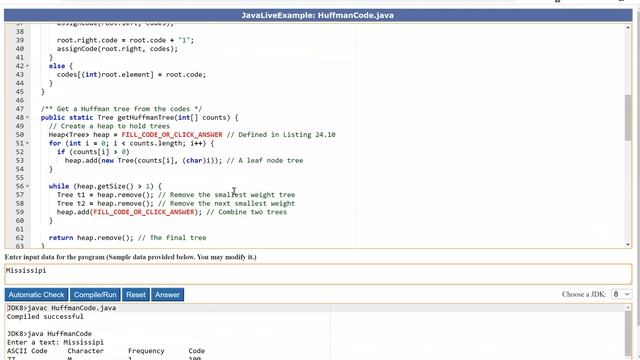This screenshot has width=640, height=360.
Task: Click 'Tree t2 = heap.remove();' on line 58
Action: [x=105, y=204]
